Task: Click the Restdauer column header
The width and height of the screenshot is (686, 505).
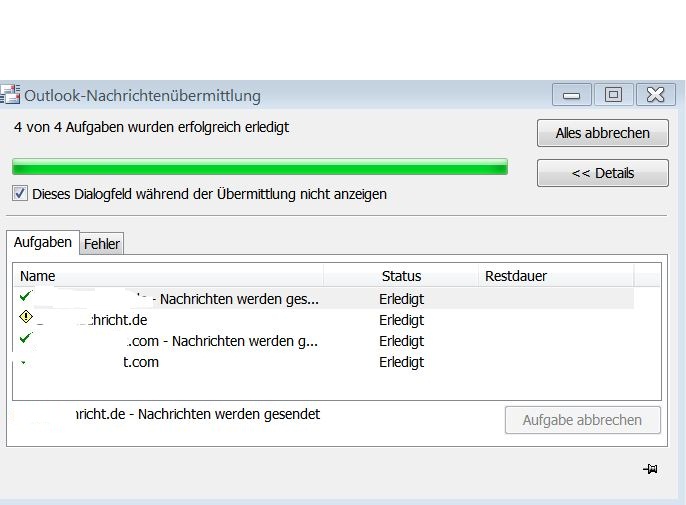Action: pos(556,276)
